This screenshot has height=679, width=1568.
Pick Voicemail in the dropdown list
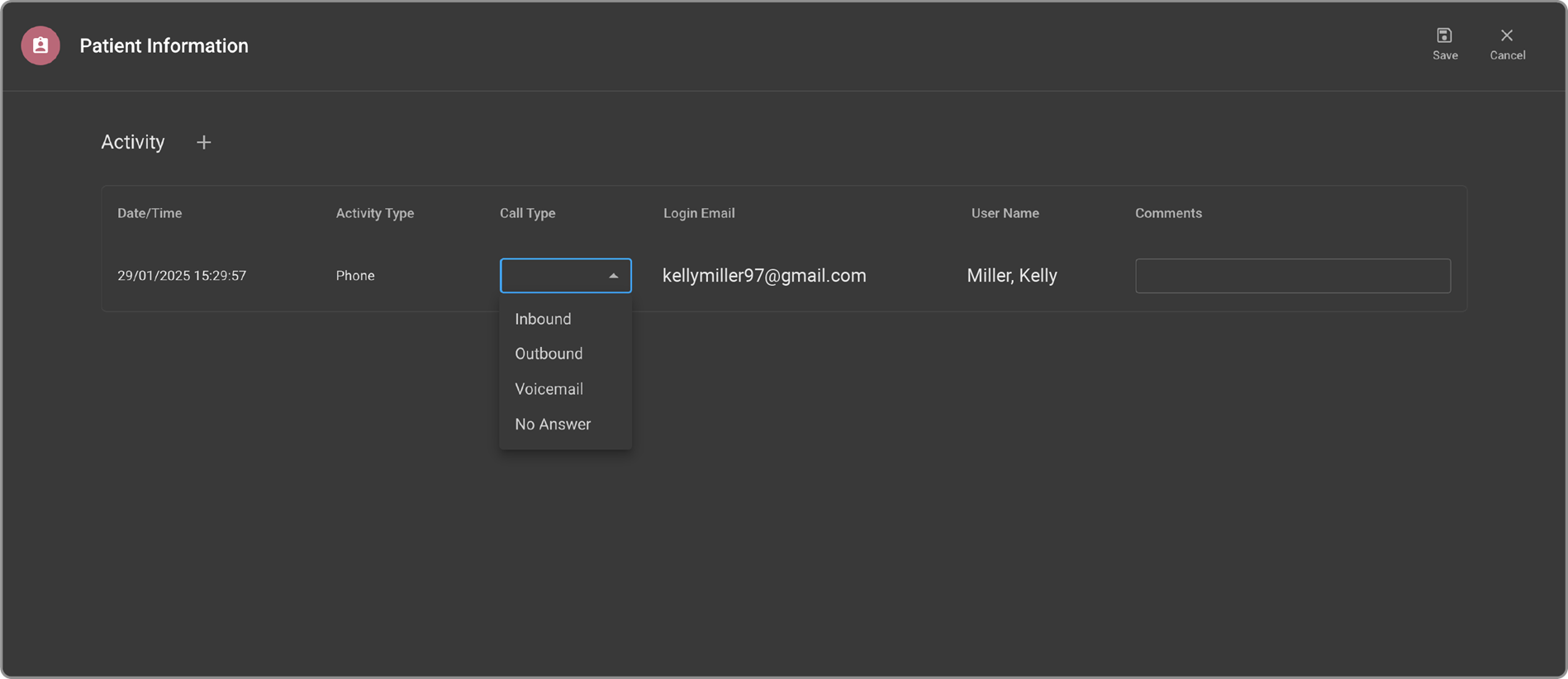(549, 389)
